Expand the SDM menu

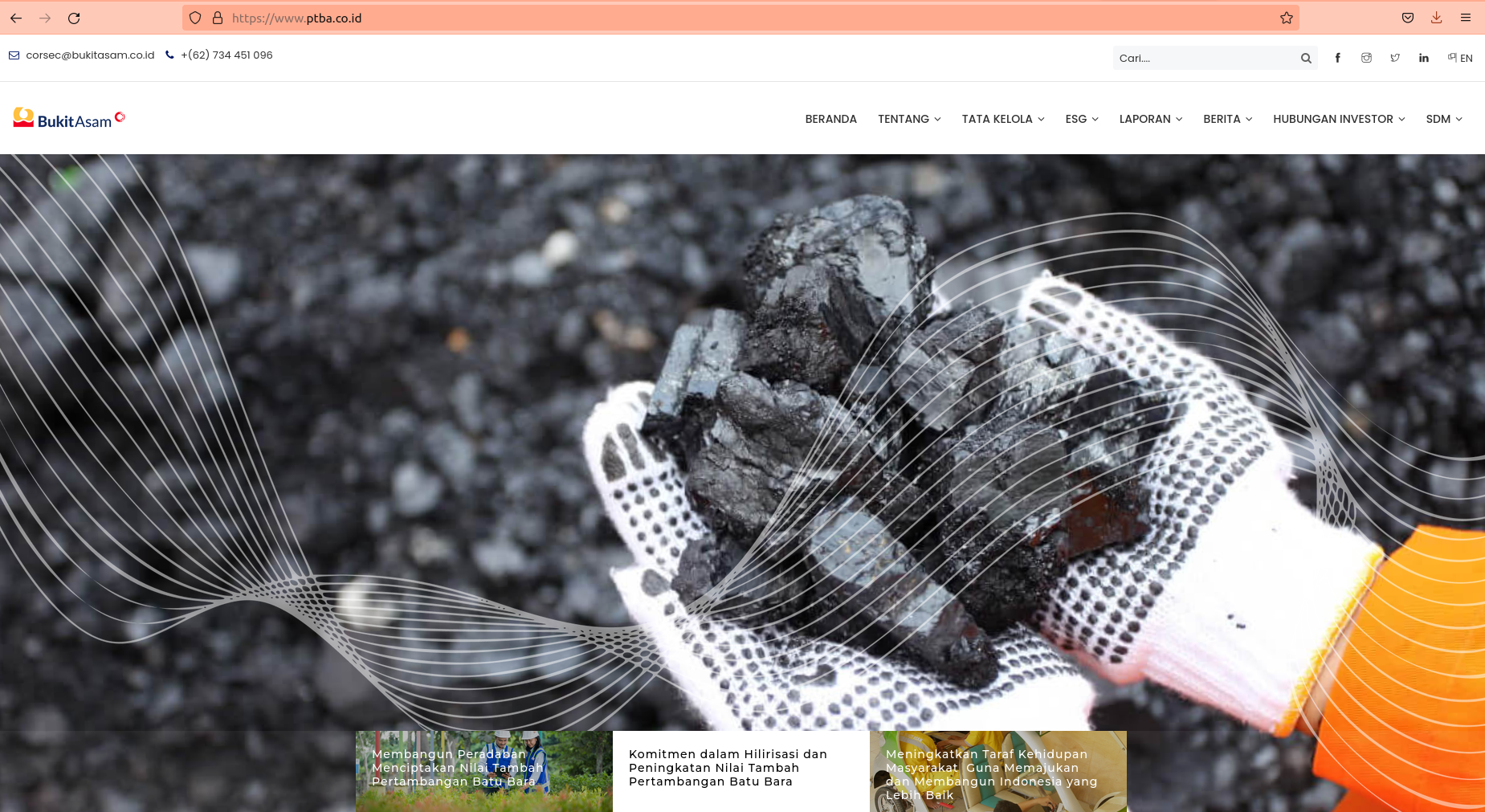1444,119
